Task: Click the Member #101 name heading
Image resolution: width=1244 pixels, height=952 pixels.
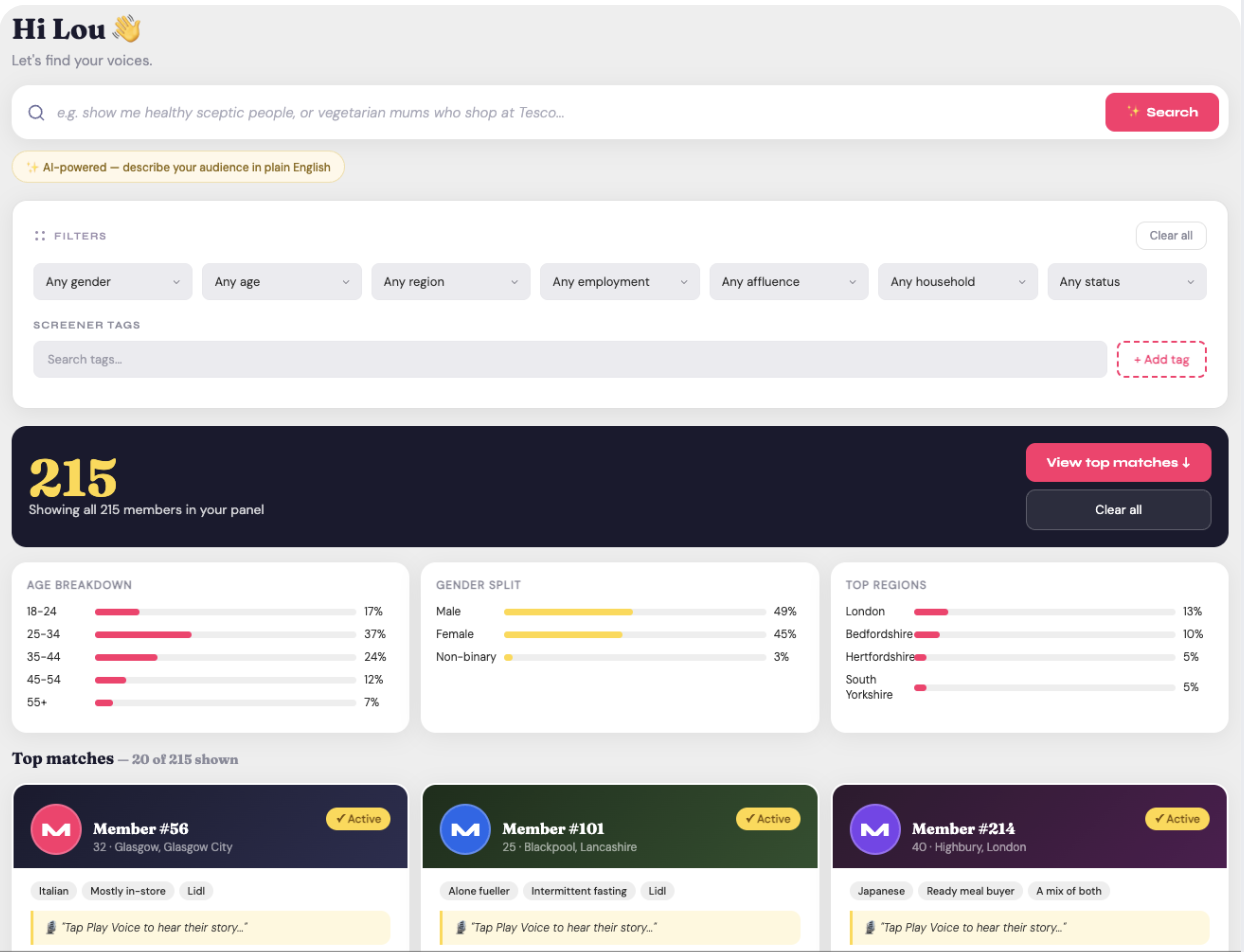Action: (x=553, y=829)
